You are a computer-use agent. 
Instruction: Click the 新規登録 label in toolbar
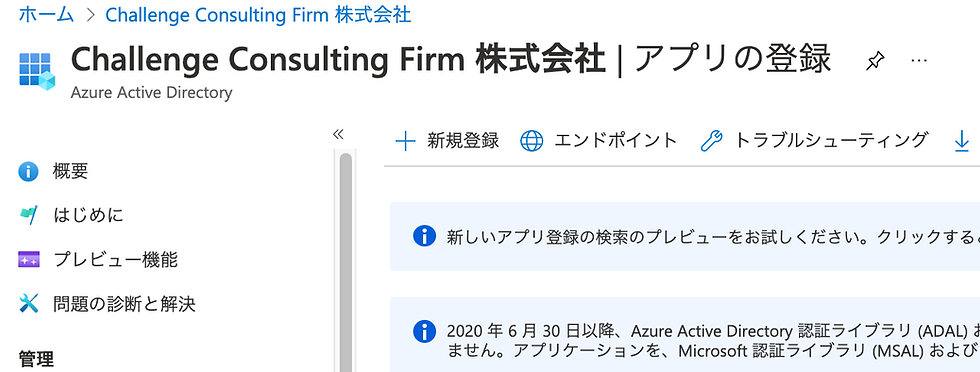click(463, 141)
